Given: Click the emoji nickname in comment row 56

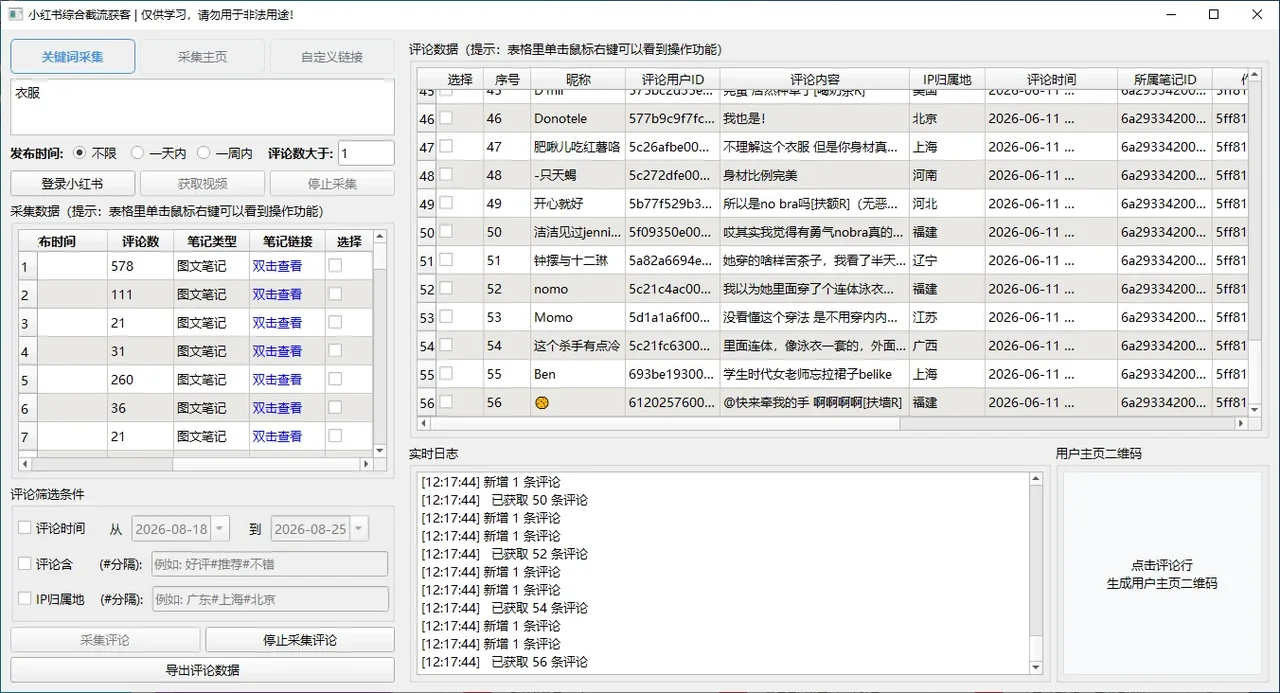Looking at the screenshot, I should [542, 402].
